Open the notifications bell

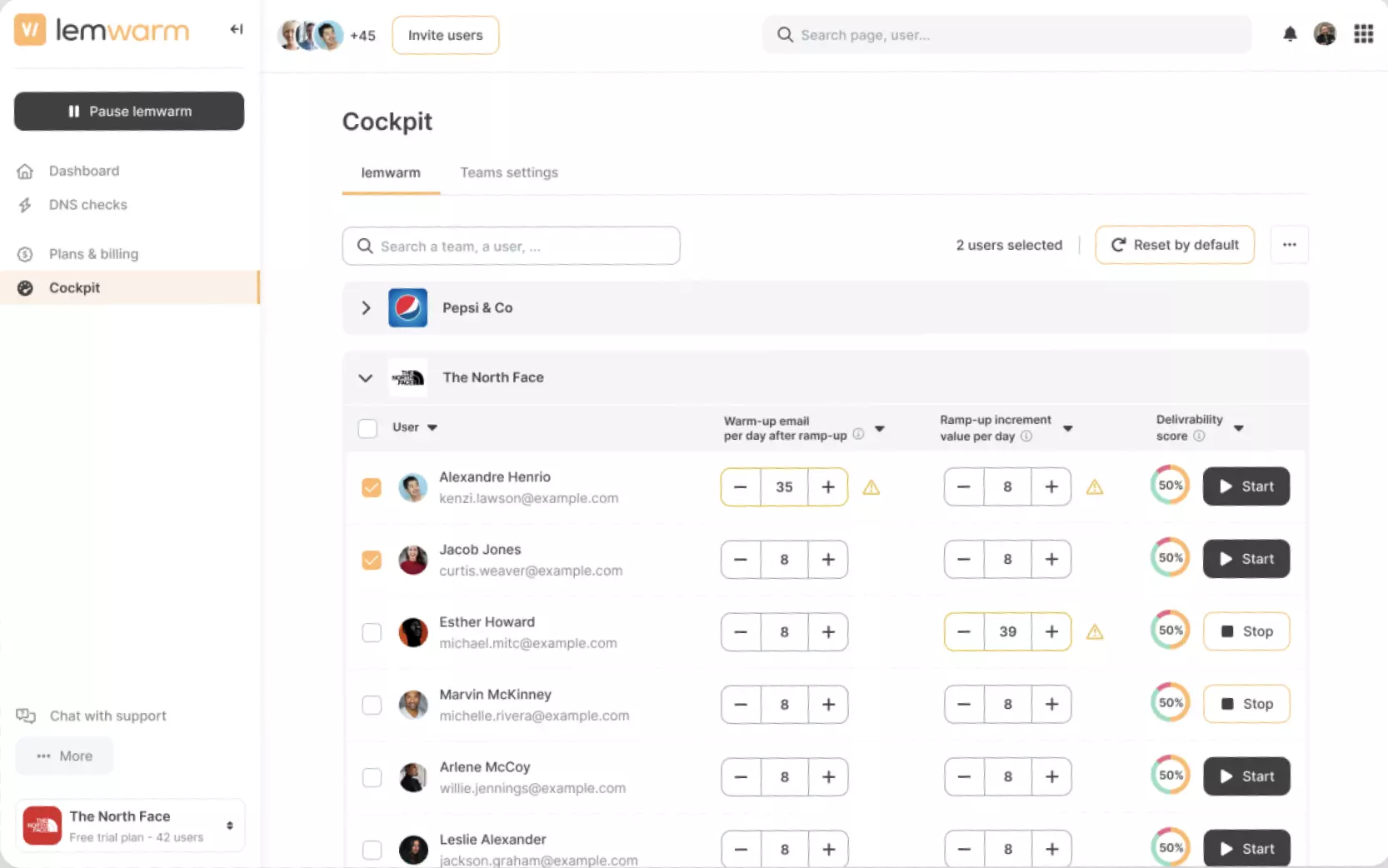pyautogui.click(x=1290, y=34)
